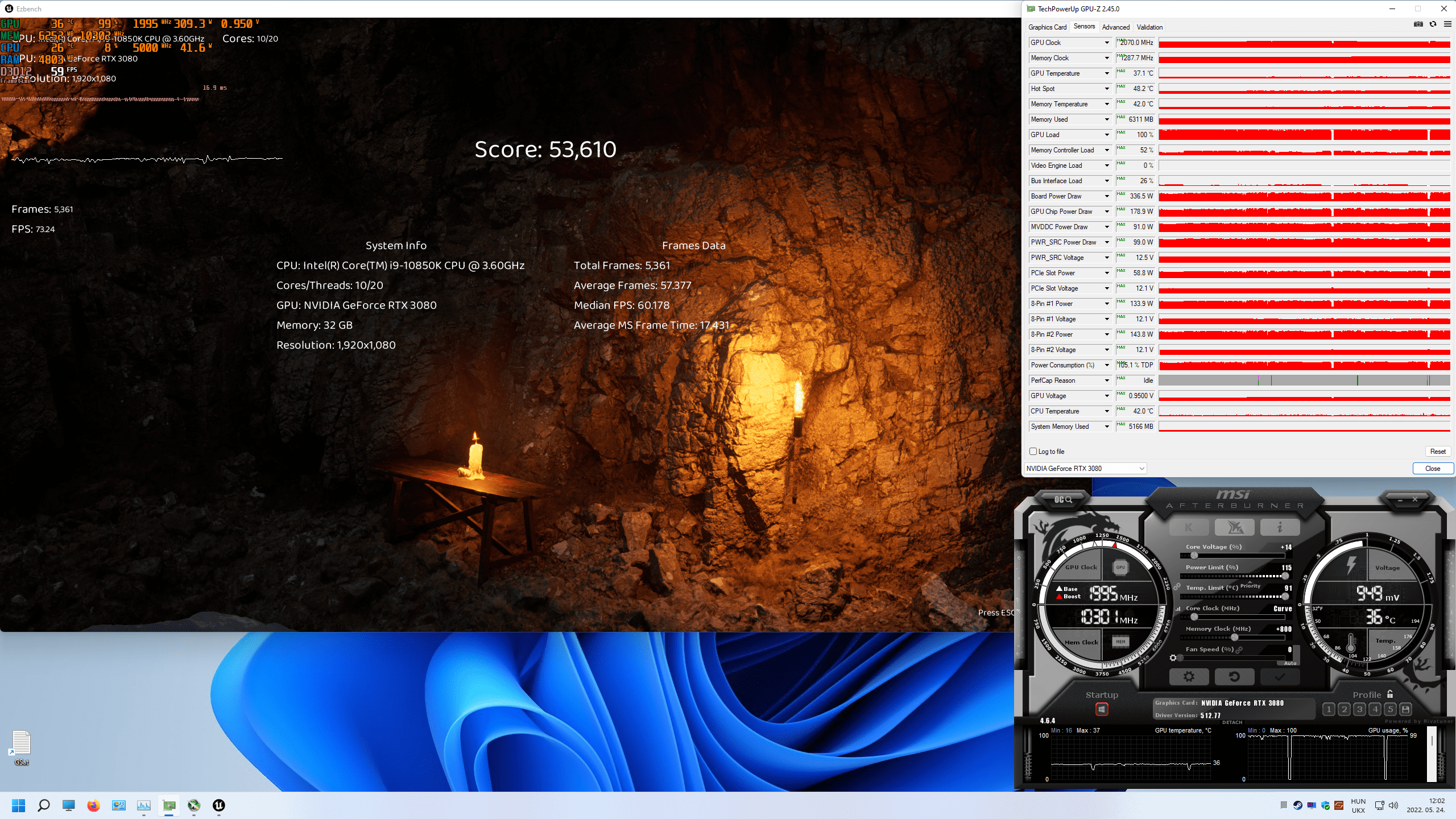1456x819 pixels.
Task: Select the Unreal Engine Ezbench taskbar icon
Action: click(219, 805)
